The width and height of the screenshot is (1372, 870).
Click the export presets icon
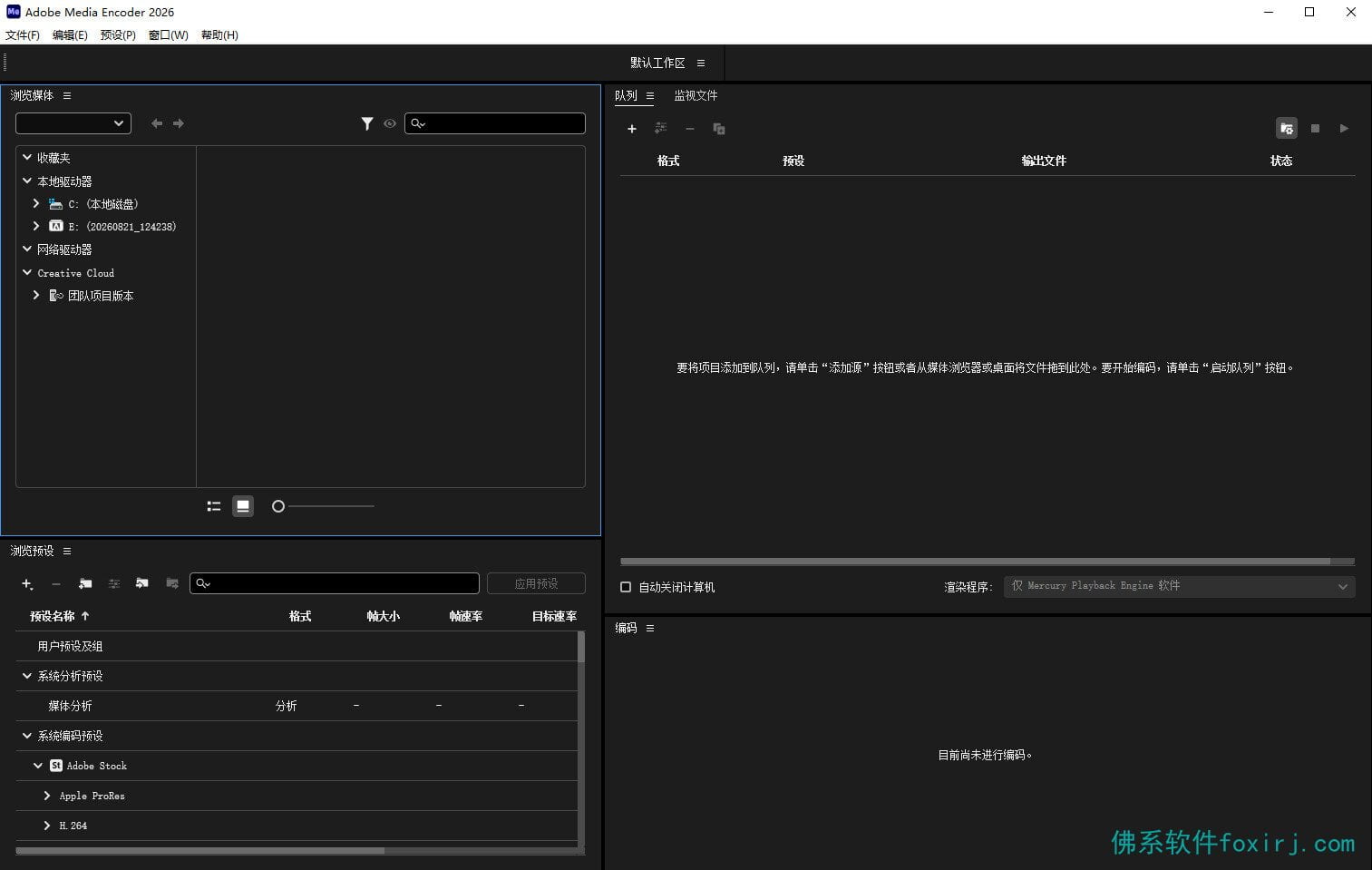pyautogui.click(x=172, y=583)
